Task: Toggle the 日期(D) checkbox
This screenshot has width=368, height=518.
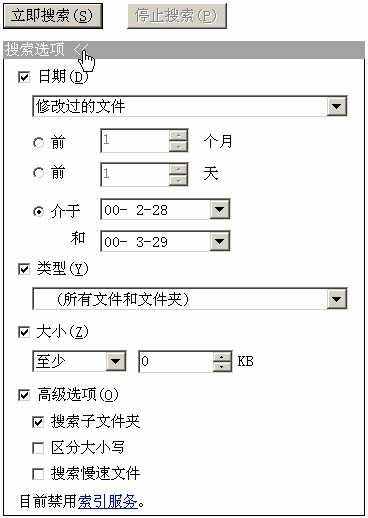Action: click(x=24, y=77)
